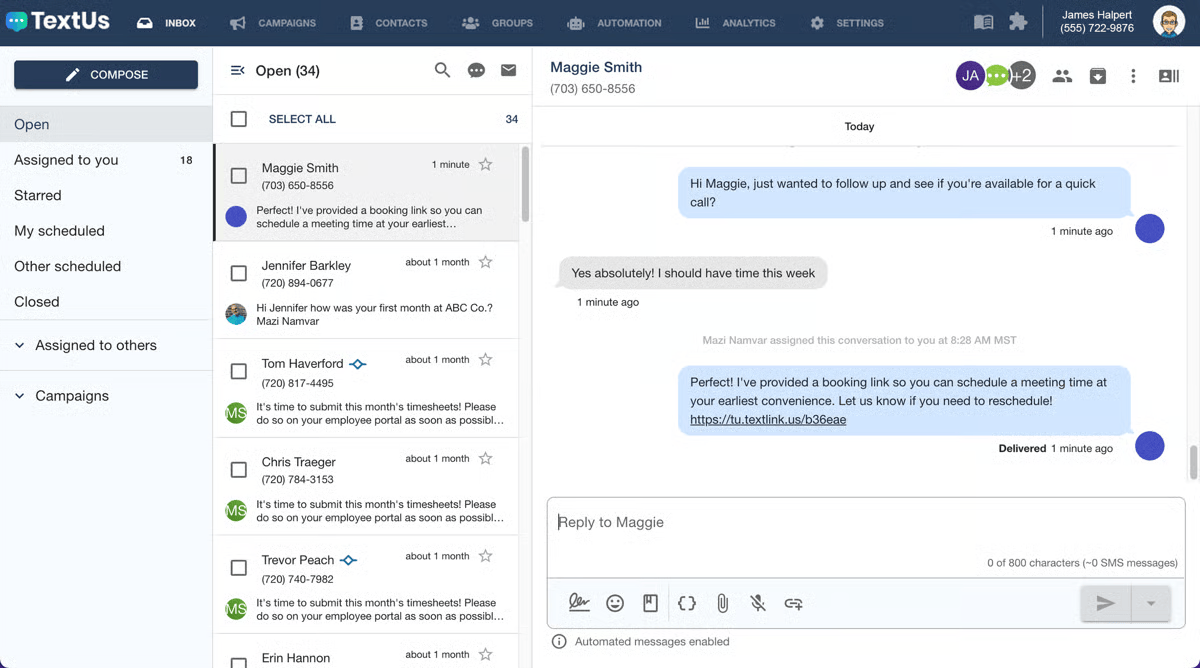Click the conversation list scrollbar
This screenshot has width=1200, height=668.
click(x=525, y=185)
